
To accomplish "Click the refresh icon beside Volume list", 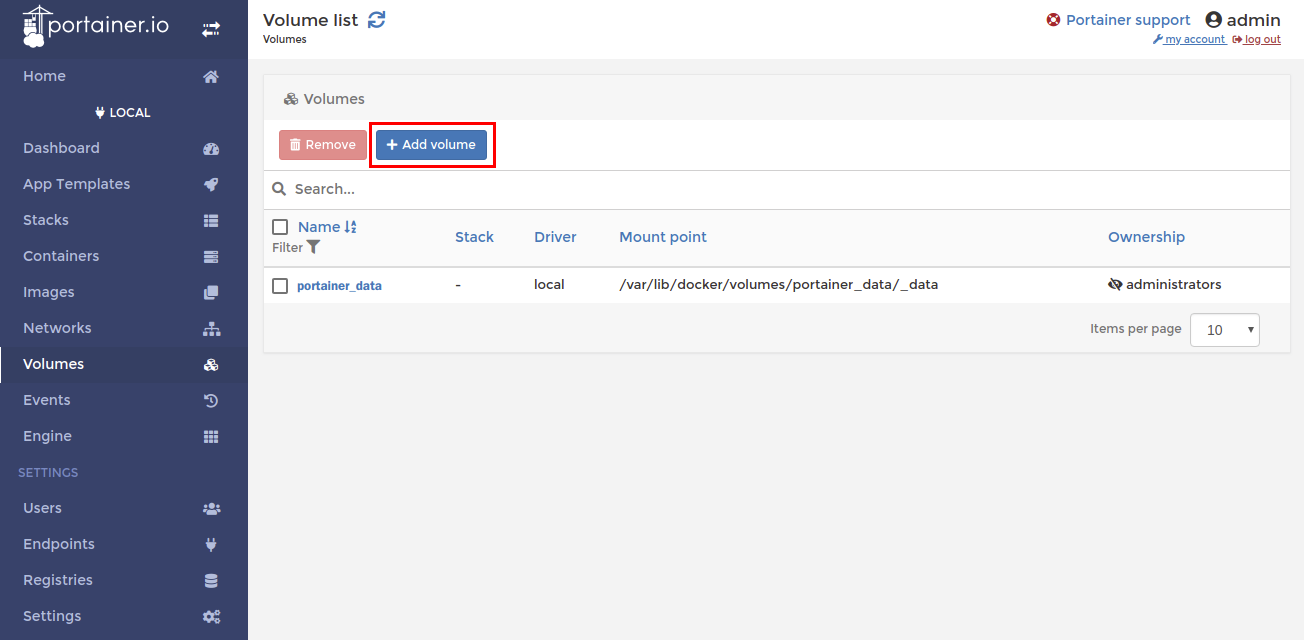I will click(x=376, y=20).
